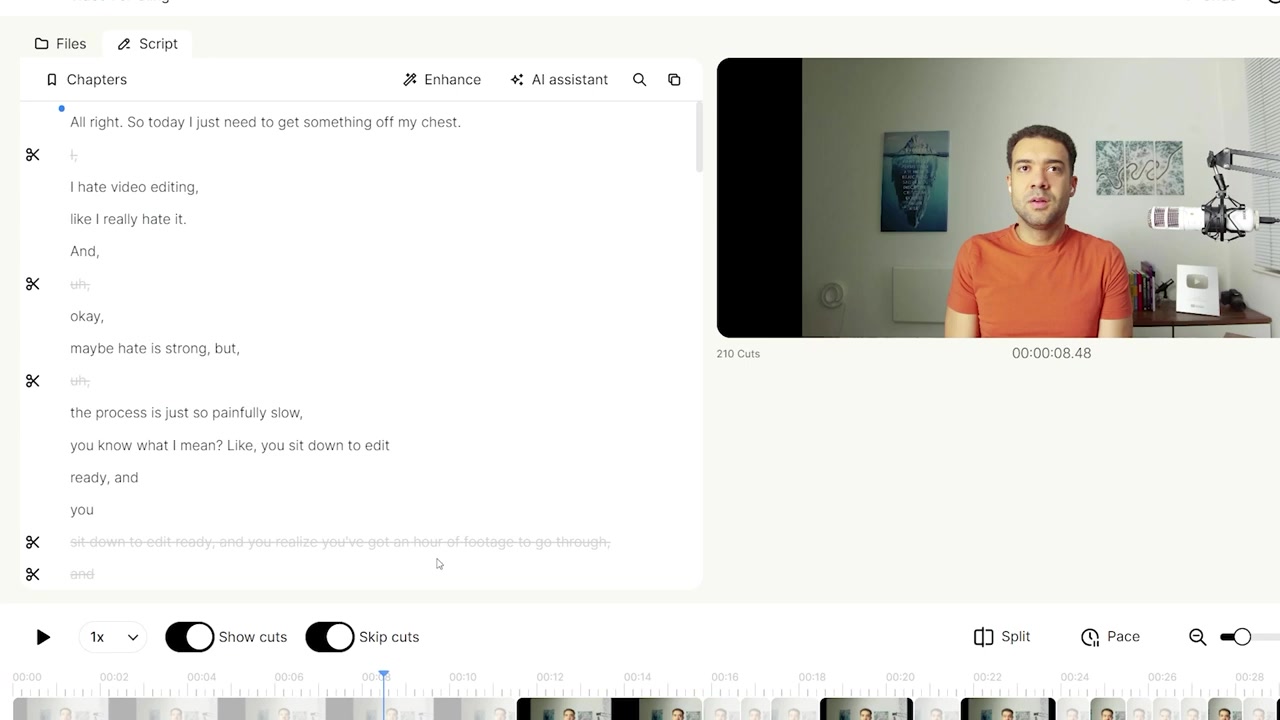The width and height of the screenshot is (1280, 720).
Task: Open the 1x playback speed dropdown
Action: click(x=113, y=637)
